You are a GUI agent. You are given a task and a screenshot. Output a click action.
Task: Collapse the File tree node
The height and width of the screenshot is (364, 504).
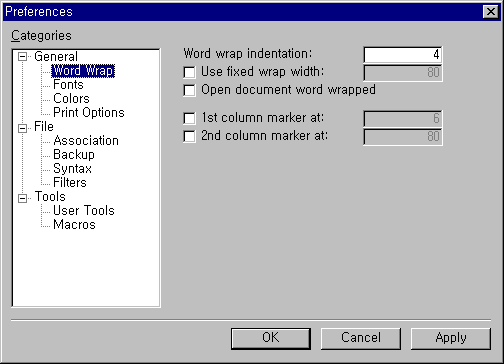pos(22,128)
